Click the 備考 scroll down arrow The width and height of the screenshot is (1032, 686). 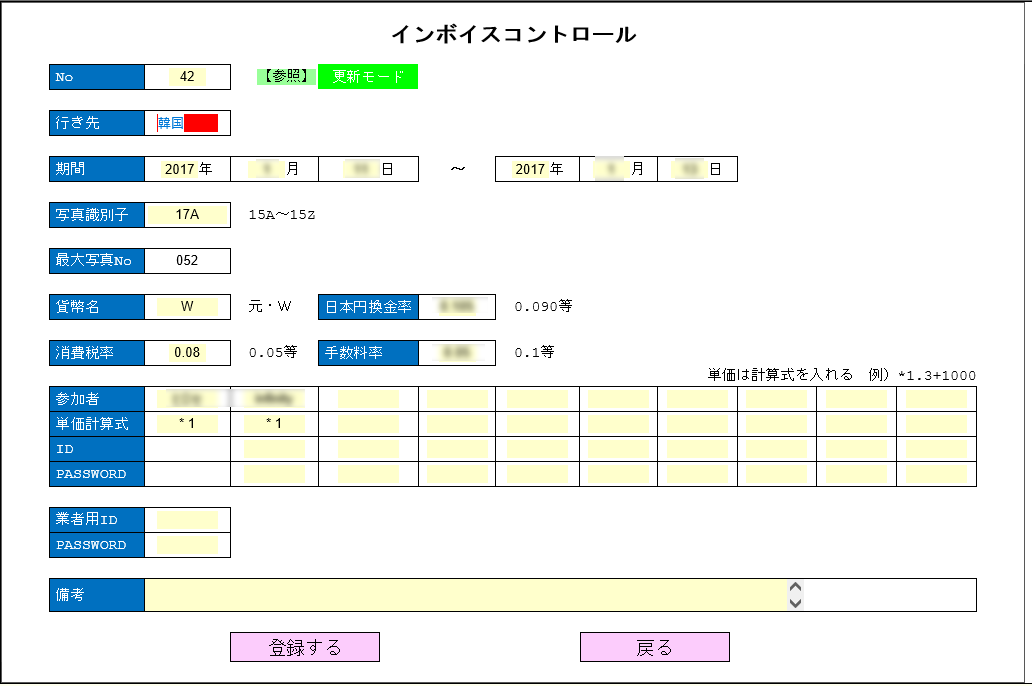pos(796,602)
